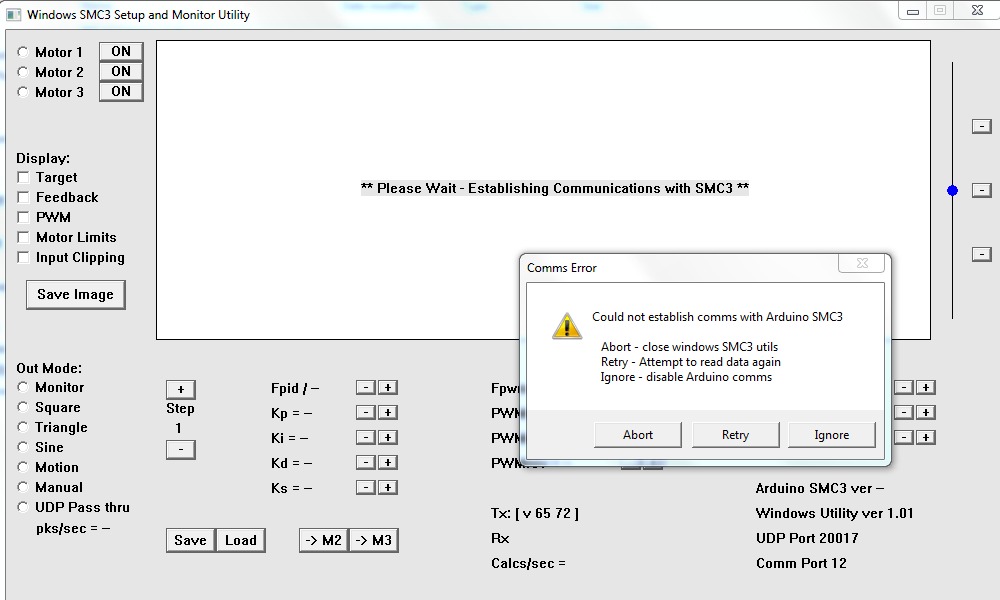The image size is (1000, 600).
Task: Click the Load parameters button
Action: [240, 540]
